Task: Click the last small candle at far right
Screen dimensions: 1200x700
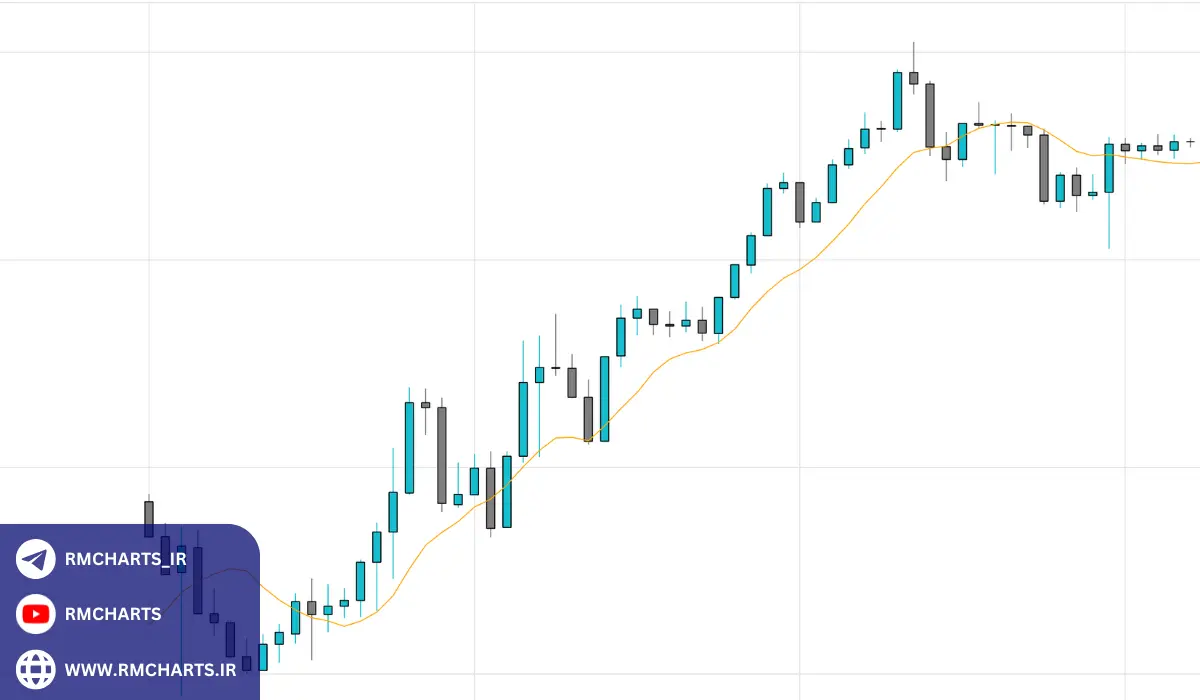Action: (1190, 142)
